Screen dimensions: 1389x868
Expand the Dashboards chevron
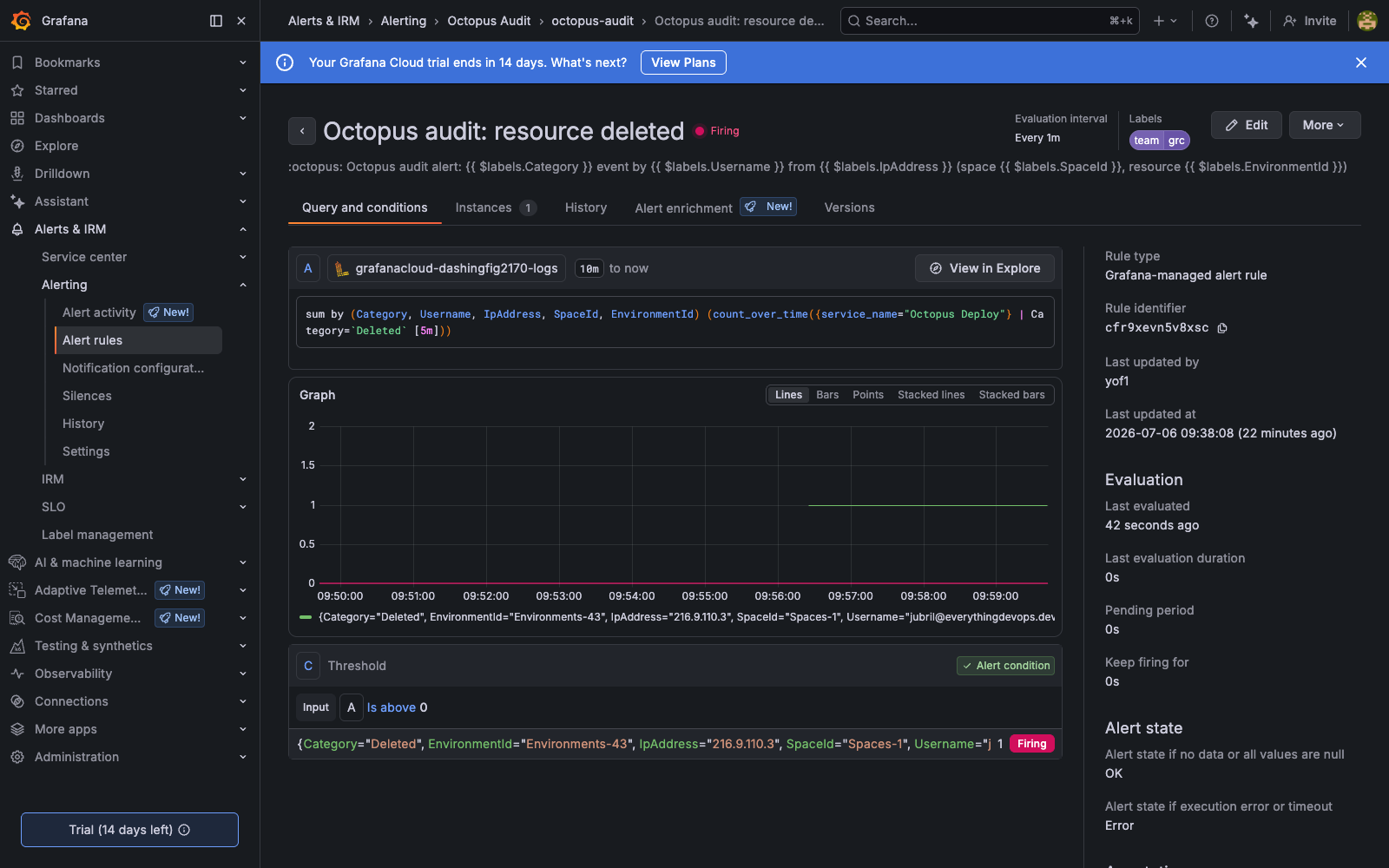coord(243,118)
